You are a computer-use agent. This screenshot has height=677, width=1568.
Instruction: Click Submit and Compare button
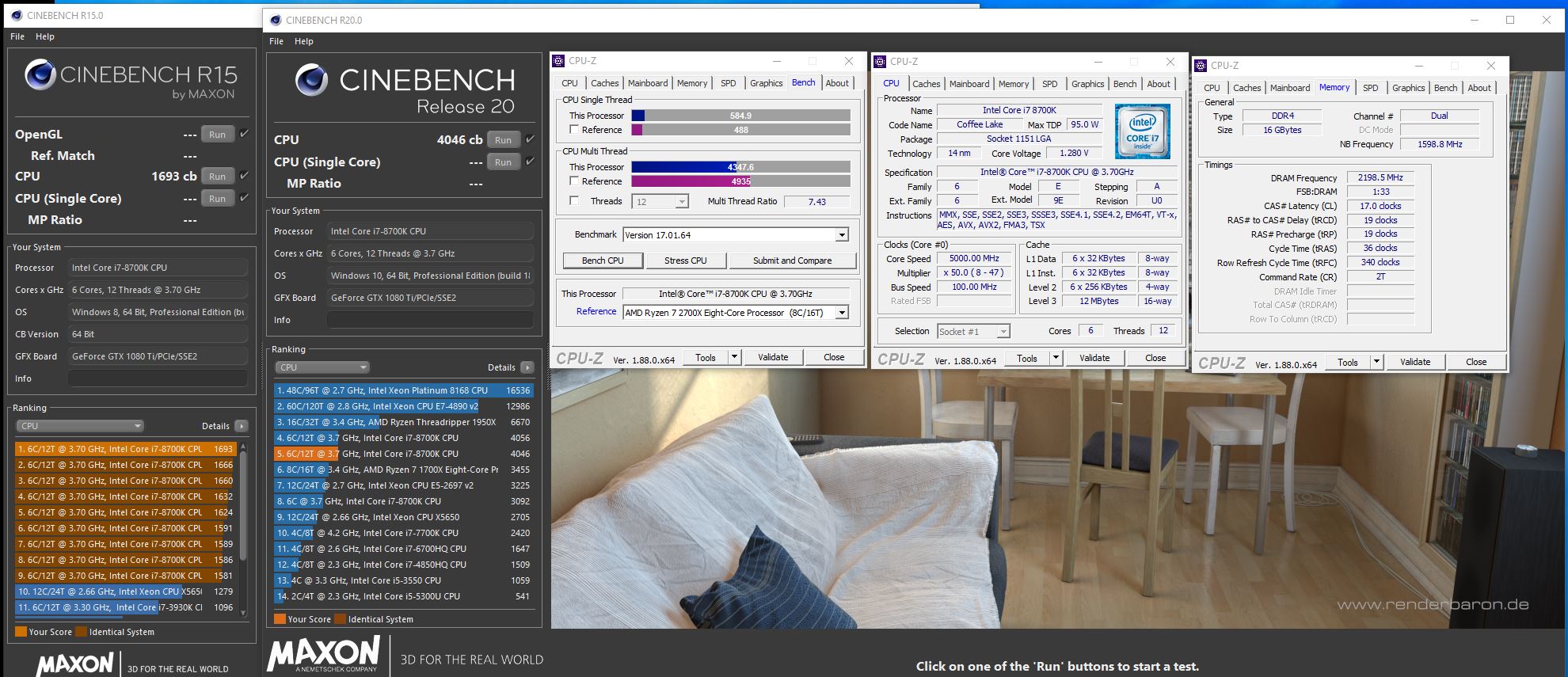792,261
